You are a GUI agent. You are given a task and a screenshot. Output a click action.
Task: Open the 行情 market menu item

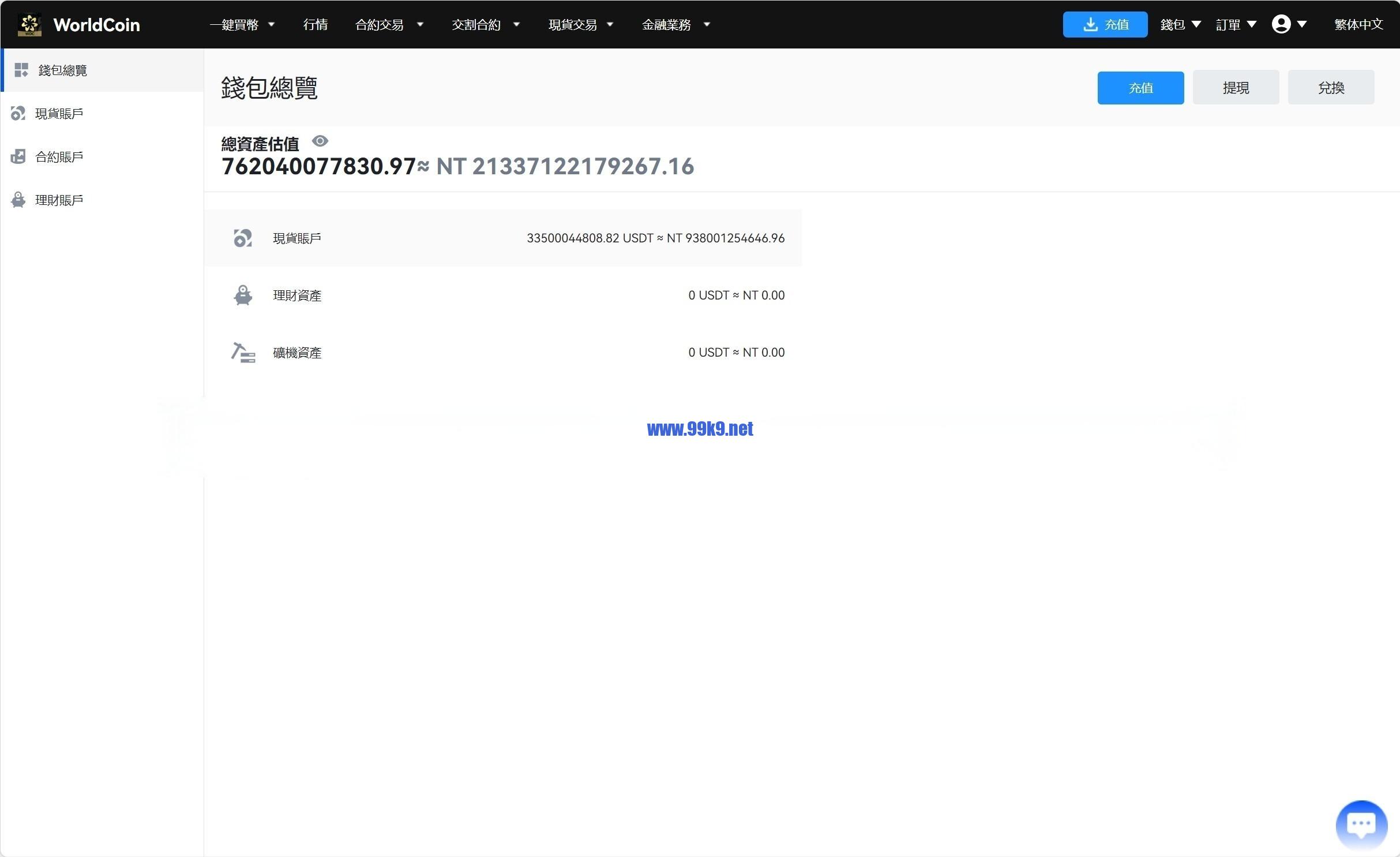[316, 24]
